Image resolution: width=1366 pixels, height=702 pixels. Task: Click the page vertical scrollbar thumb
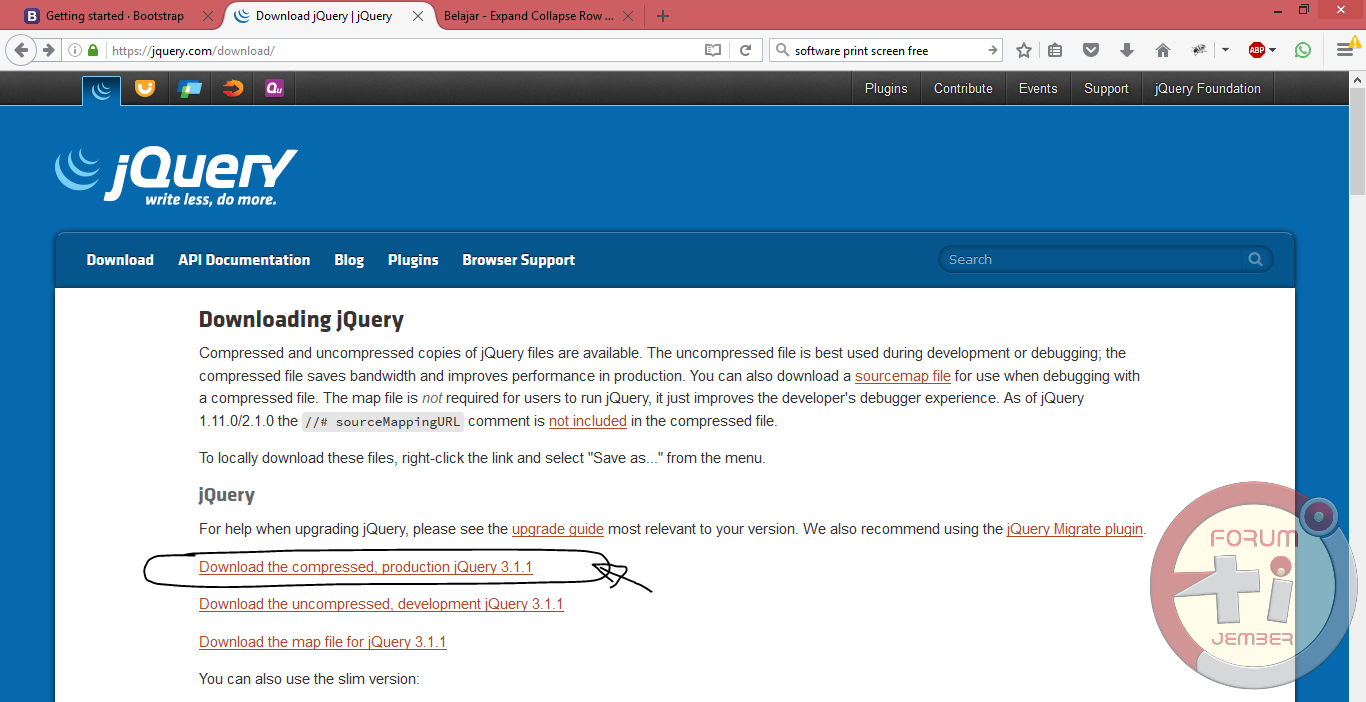point(1357,142)
